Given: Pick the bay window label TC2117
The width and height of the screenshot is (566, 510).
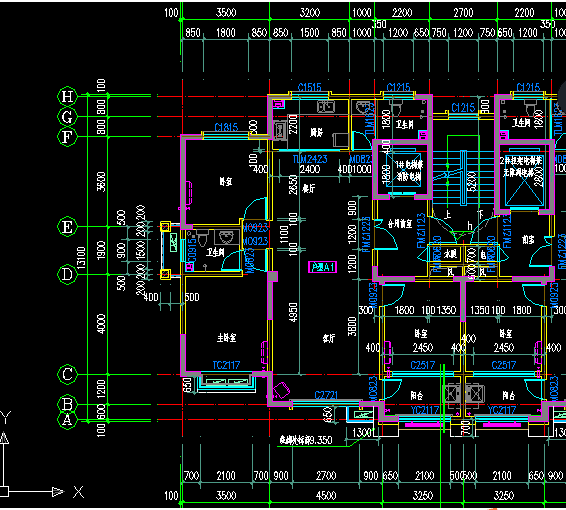Looking at the screenshot, I should point(226,365).
